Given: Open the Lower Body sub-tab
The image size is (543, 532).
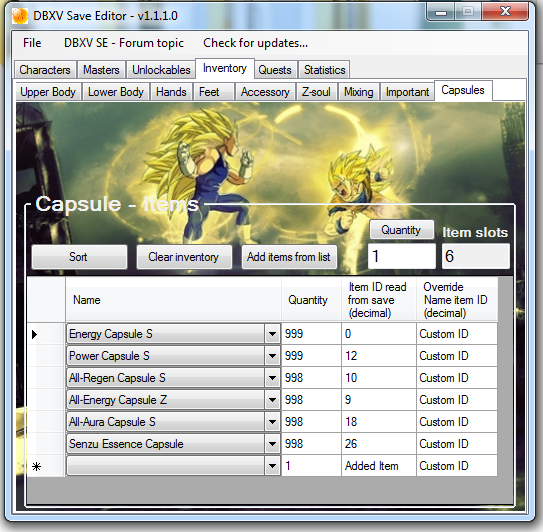Looking at the screenshot, I should click(x=116, y=92).
